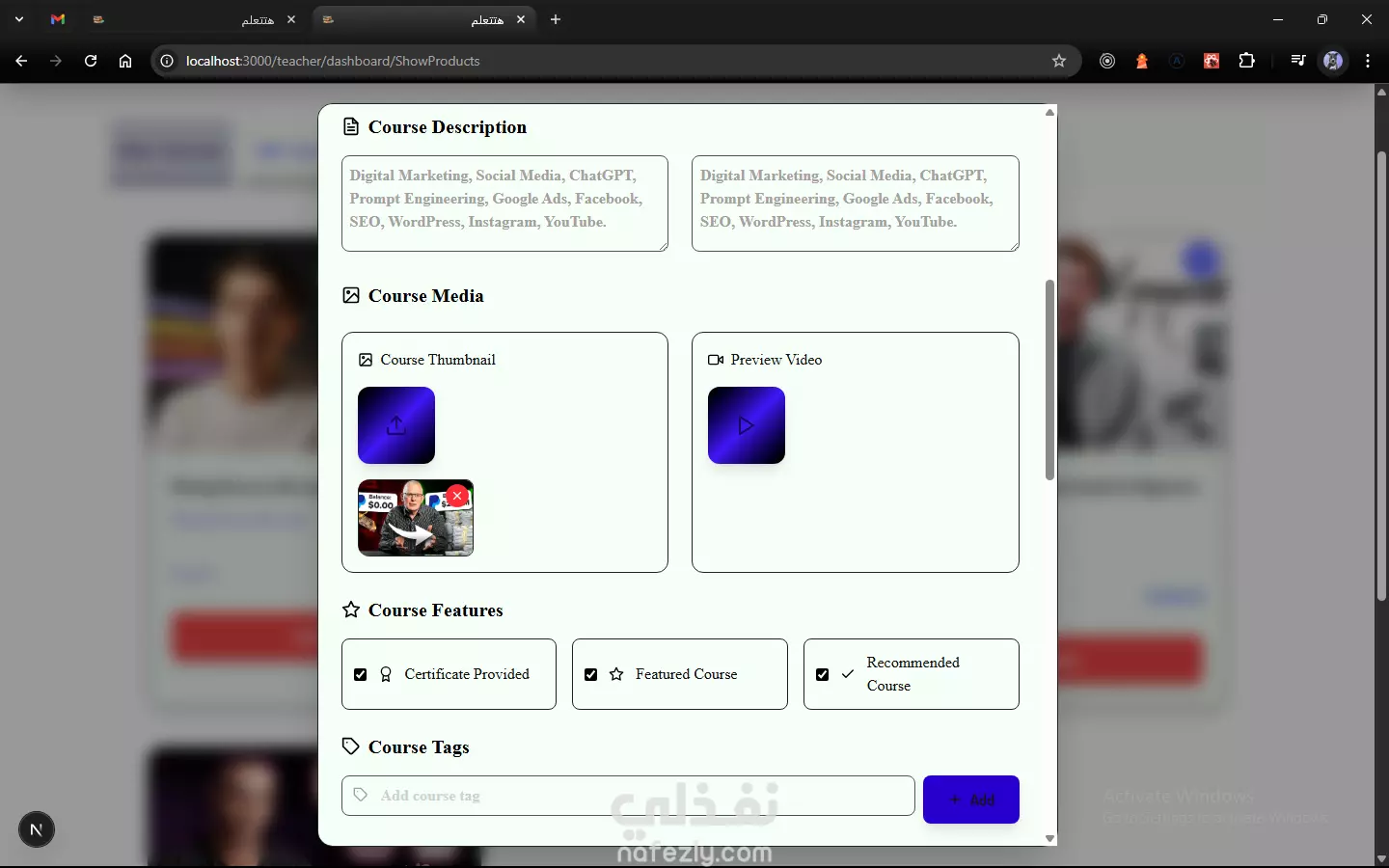The height and width of the screenshot is (868, 1389).
Task: Open the media control icon
Action: point(1298,61)
